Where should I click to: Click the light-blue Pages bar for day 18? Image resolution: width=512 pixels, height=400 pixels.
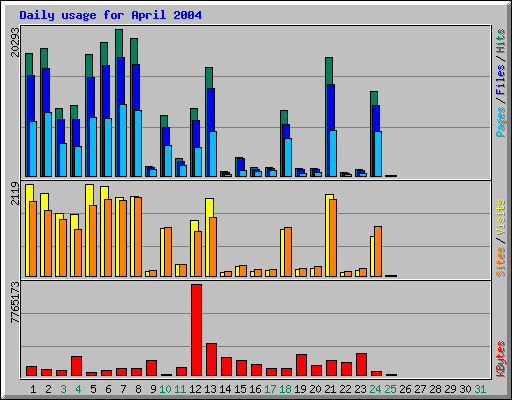point(288,157)
